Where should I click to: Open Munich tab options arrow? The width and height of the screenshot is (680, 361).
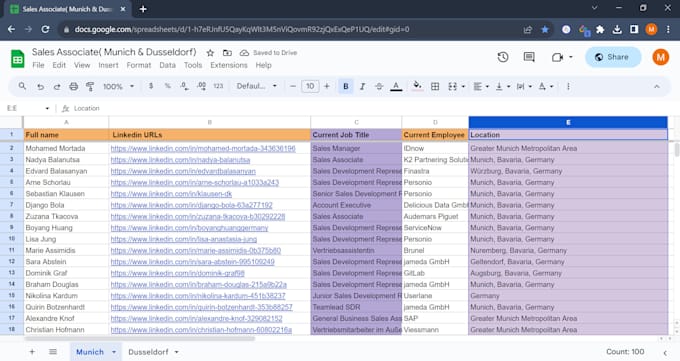pos(114,352)
